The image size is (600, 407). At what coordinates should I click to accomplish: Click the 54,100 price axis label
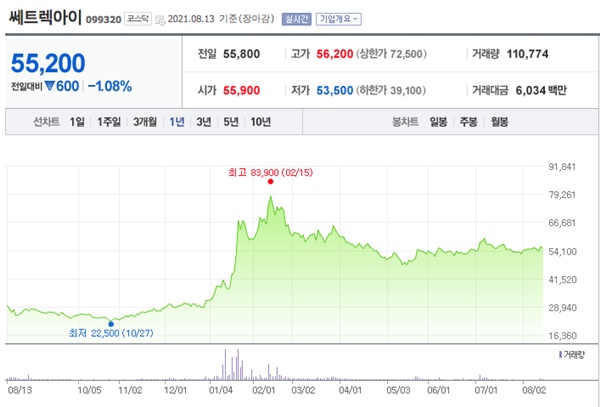(x=562, y=252)
